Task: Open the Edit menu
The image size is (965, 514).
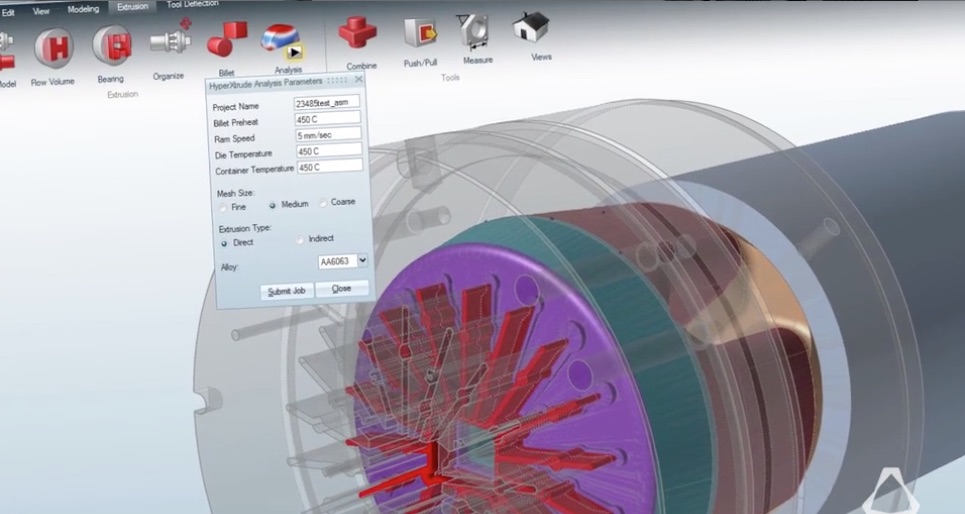Action: click(x=8, y=12)
